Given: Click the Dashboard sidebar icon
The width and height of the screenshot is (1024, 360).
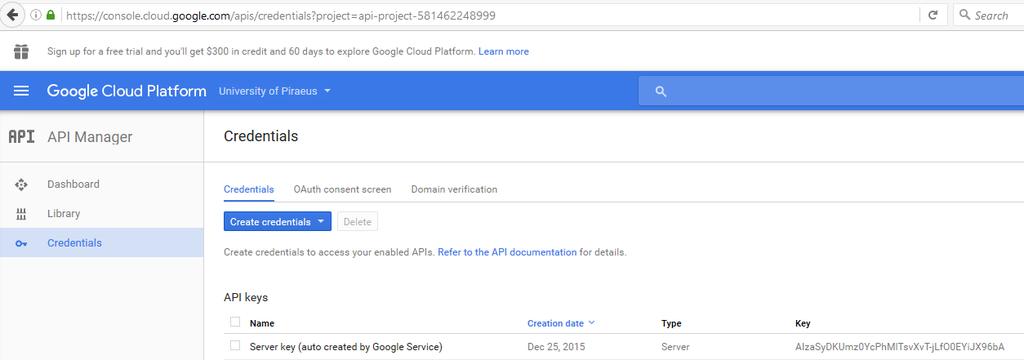Looking at the screenshot, I should coord(21,185).
